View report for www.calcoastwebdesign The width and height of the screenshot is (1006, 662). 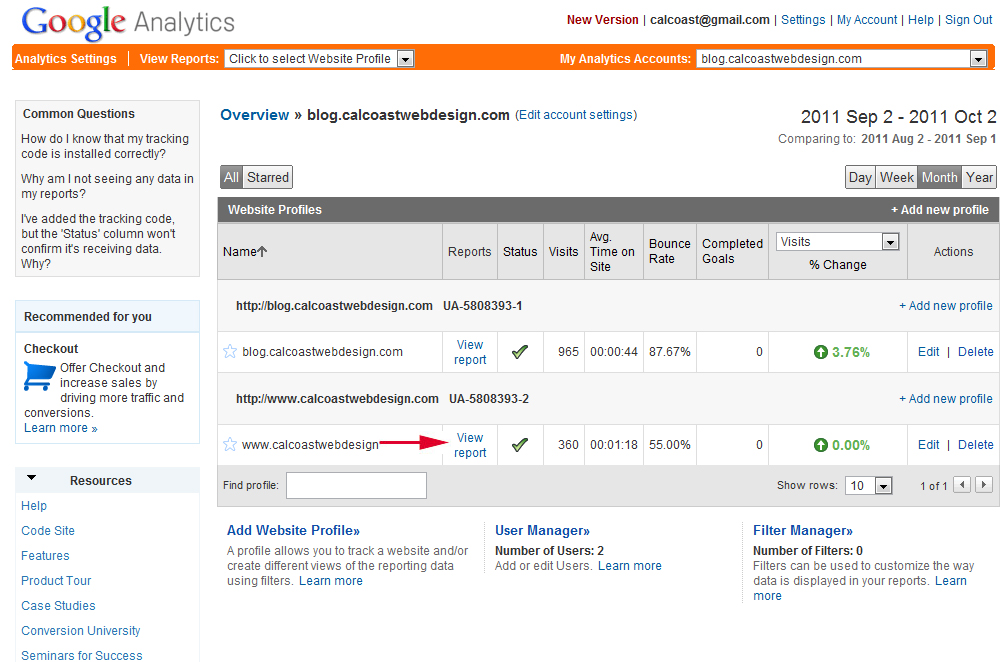pos(470,445)
